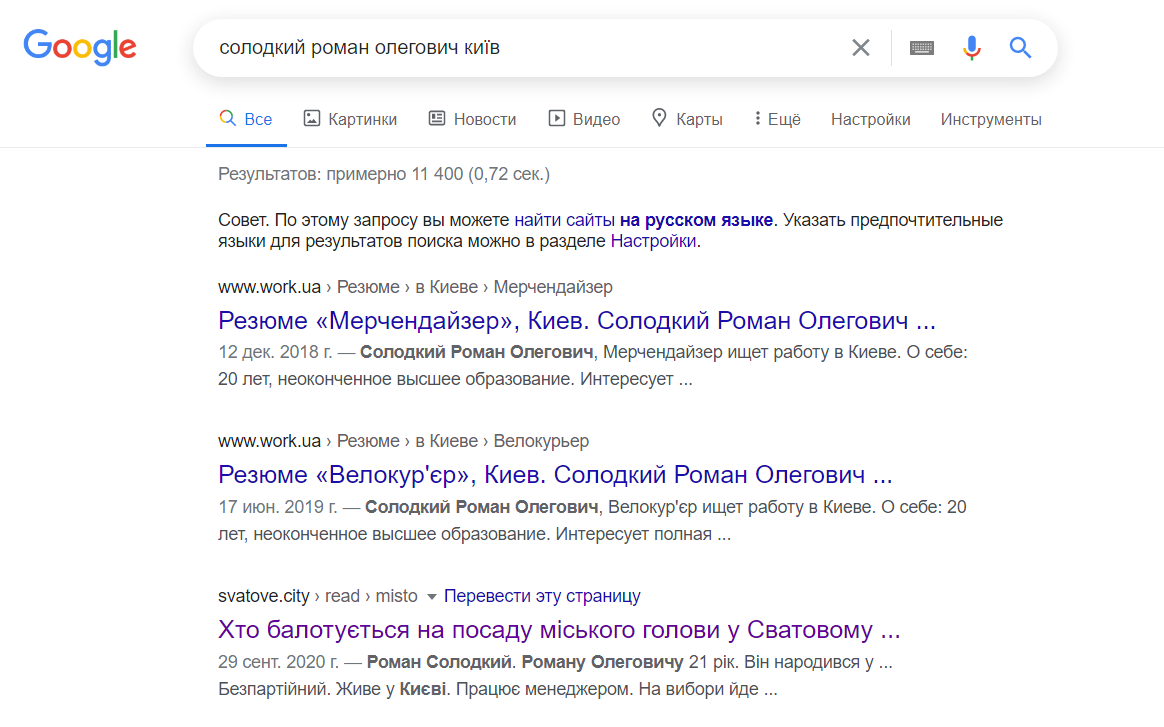Screen dimensions: 1164x727
Task: Open the on-screen keyboard icon
Action: click(x=921, y=48)
